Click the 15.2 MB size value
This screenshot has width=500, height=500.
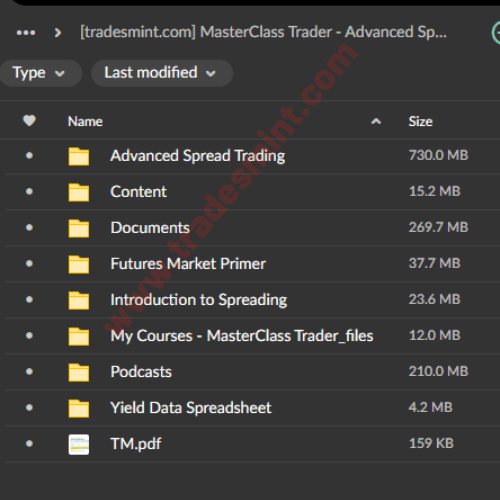434,191
